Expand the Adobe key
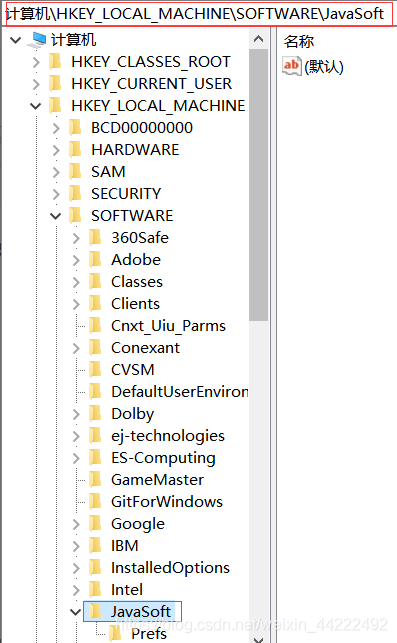This screenshot has width=397, height=643. tap(76, 260)
